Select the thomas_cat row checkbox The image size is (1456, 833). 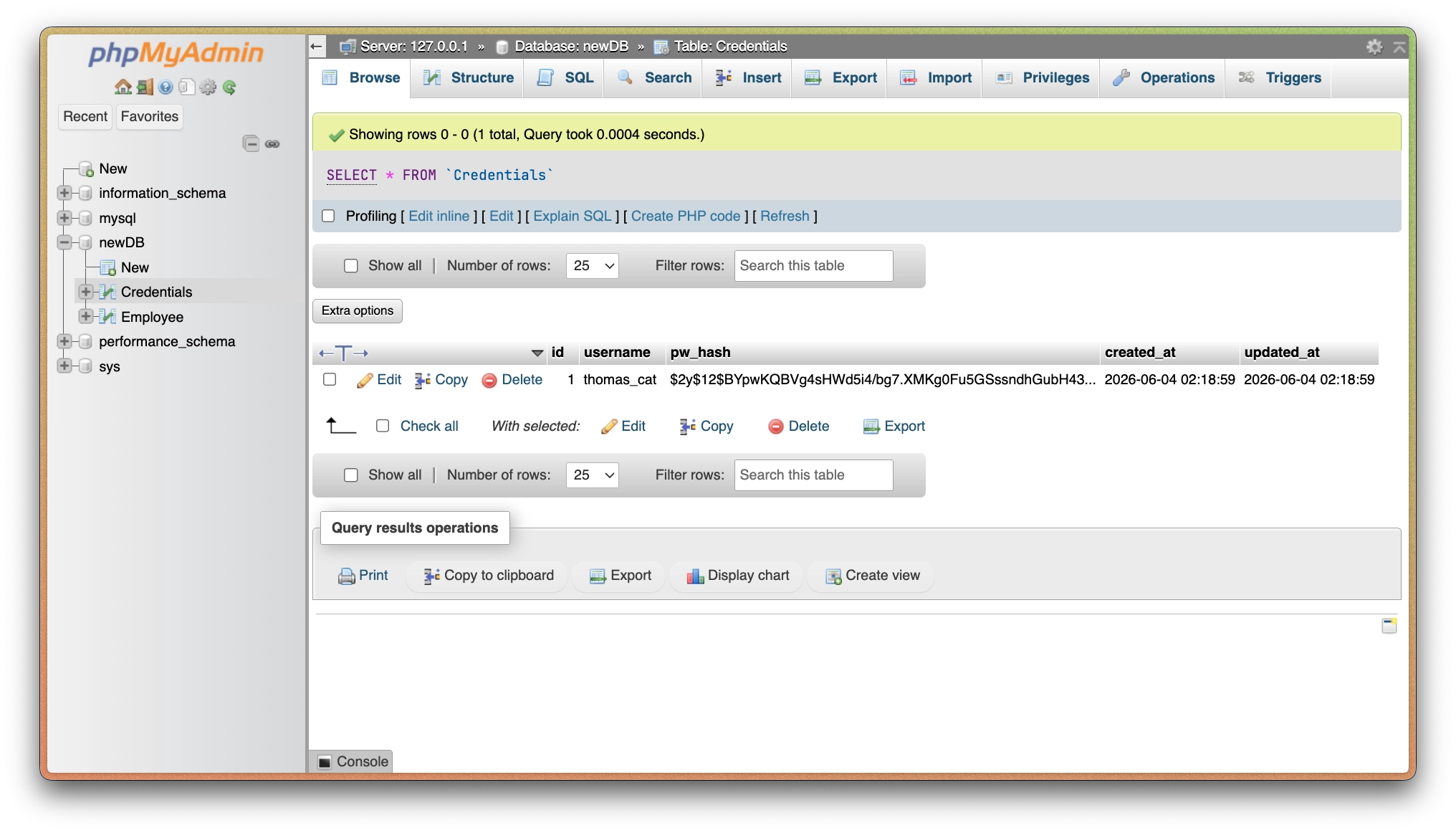coord(330,379)
